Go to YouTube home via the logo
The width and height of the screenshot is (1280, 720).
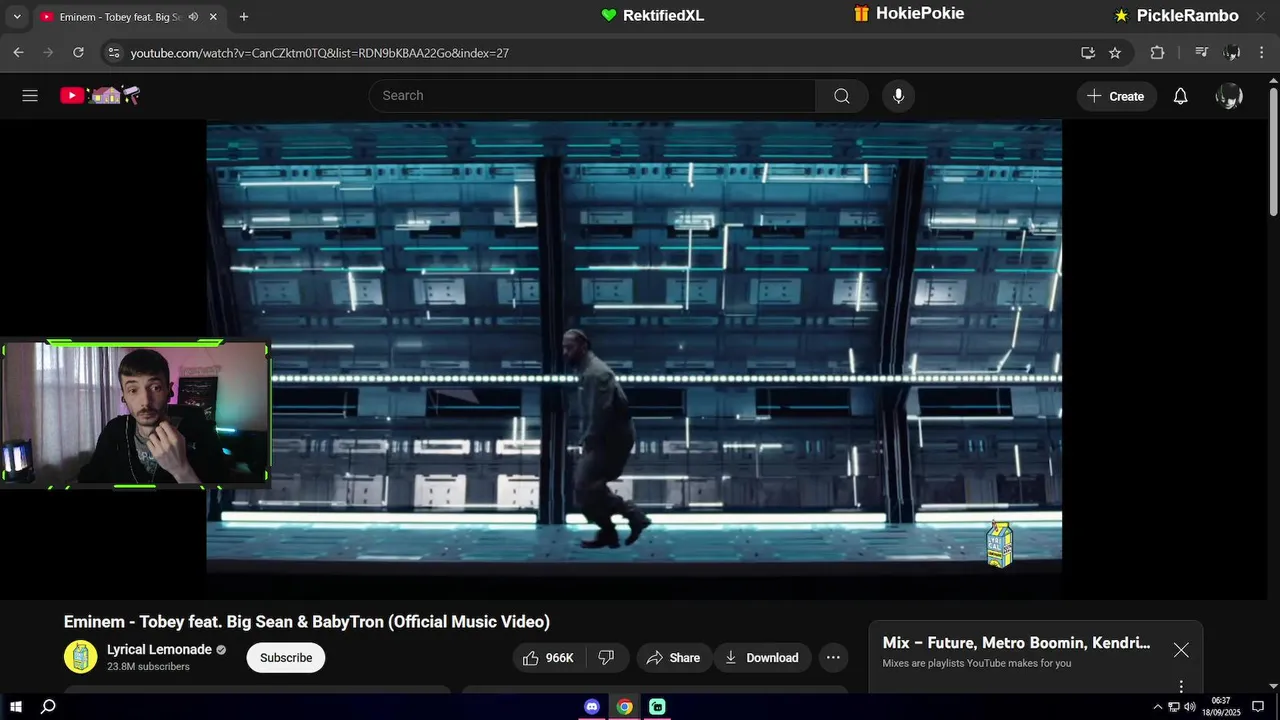99,96
